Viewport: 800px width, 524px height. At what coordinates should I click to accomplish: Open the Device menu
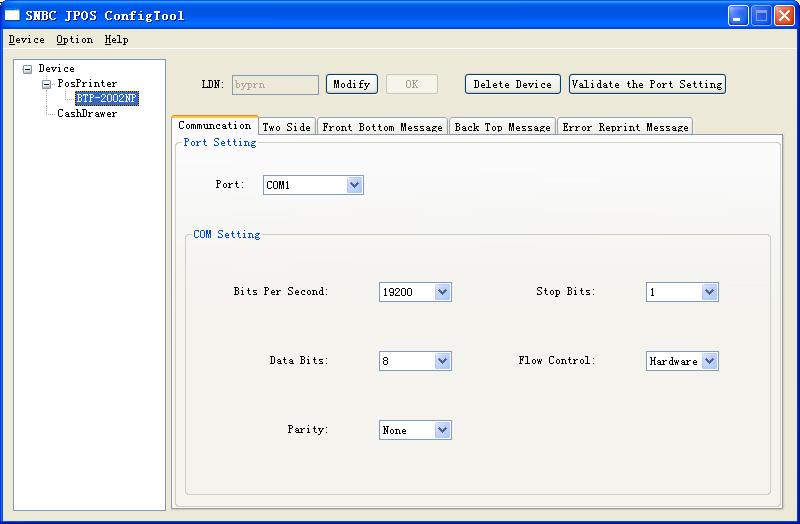pos(27,39)
